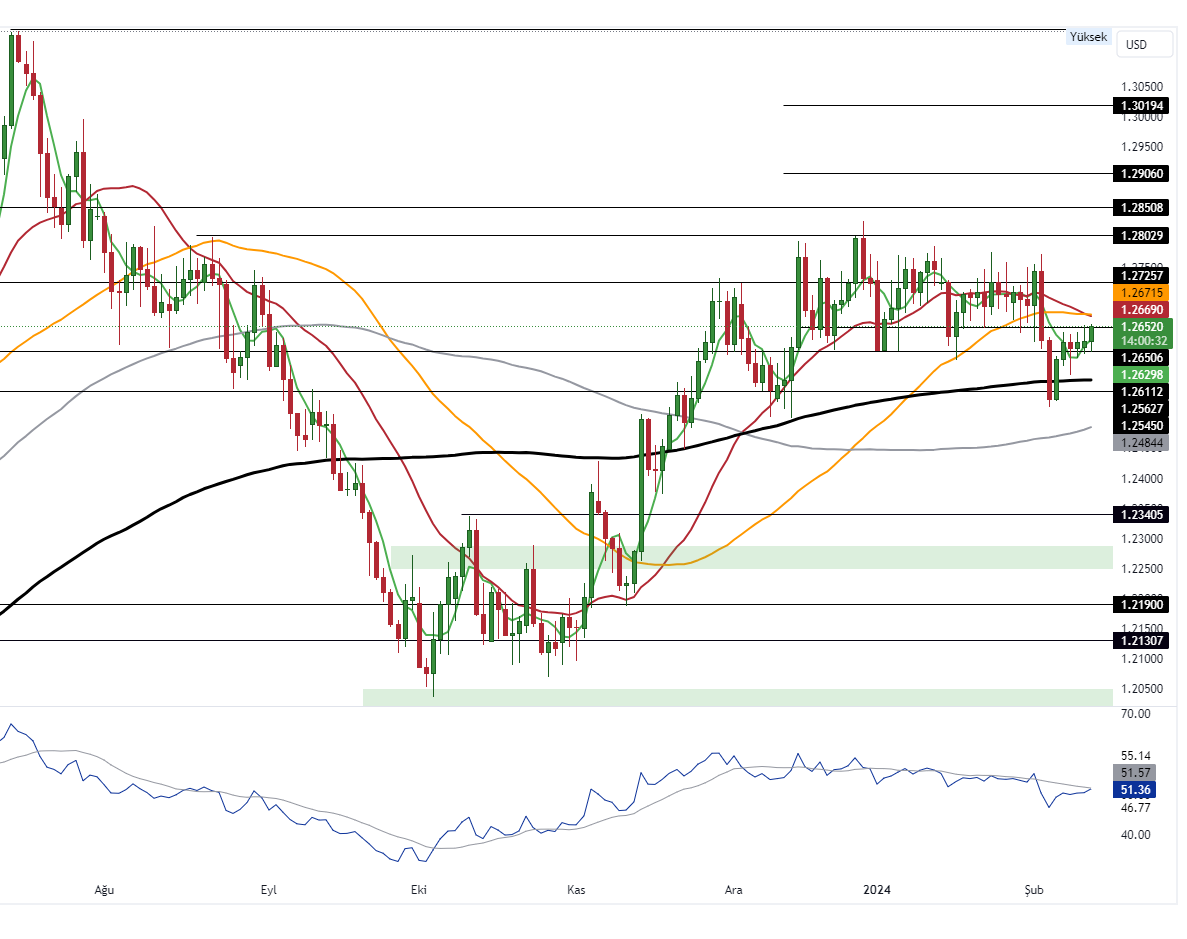
Task: Select the 1.29060 horizontal line price tag
Action: pos(1141,173)
